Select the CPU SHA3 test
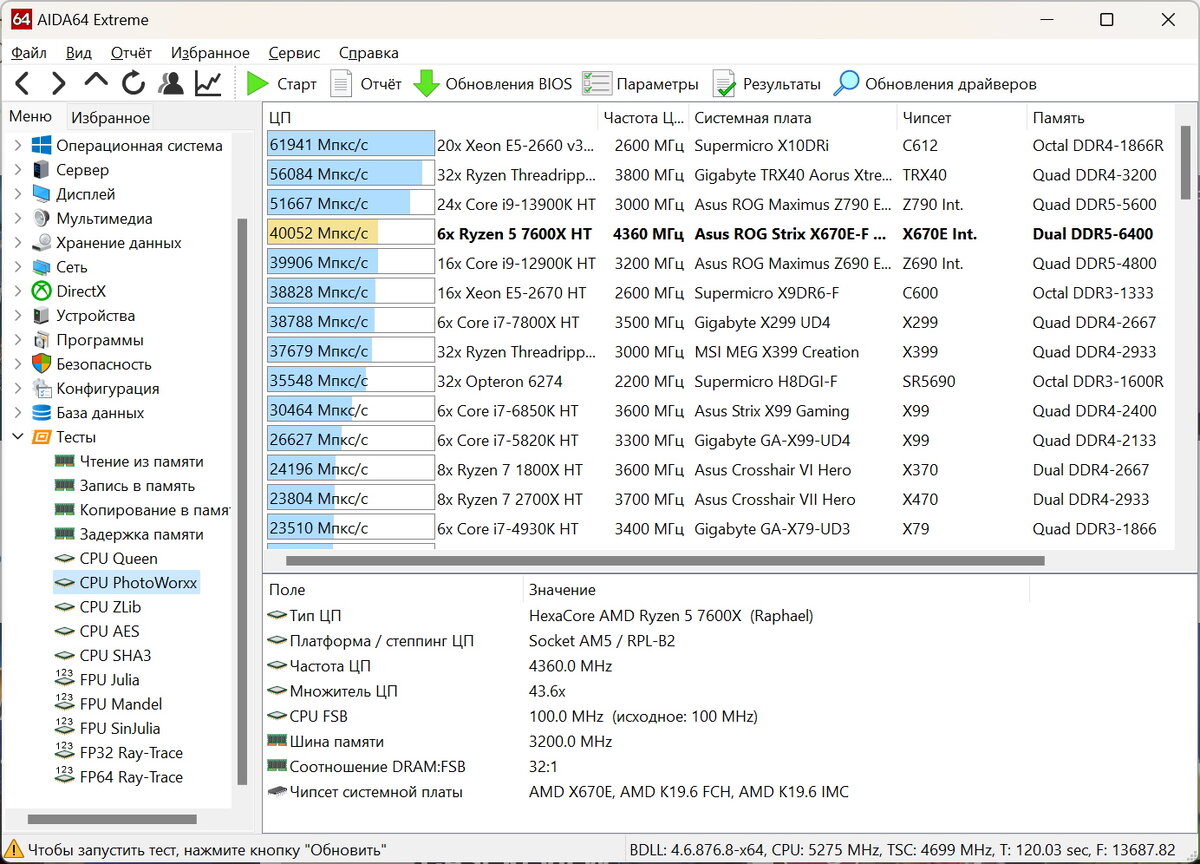The width and height of the screenshot is (1200, 864). coord(115,655)
